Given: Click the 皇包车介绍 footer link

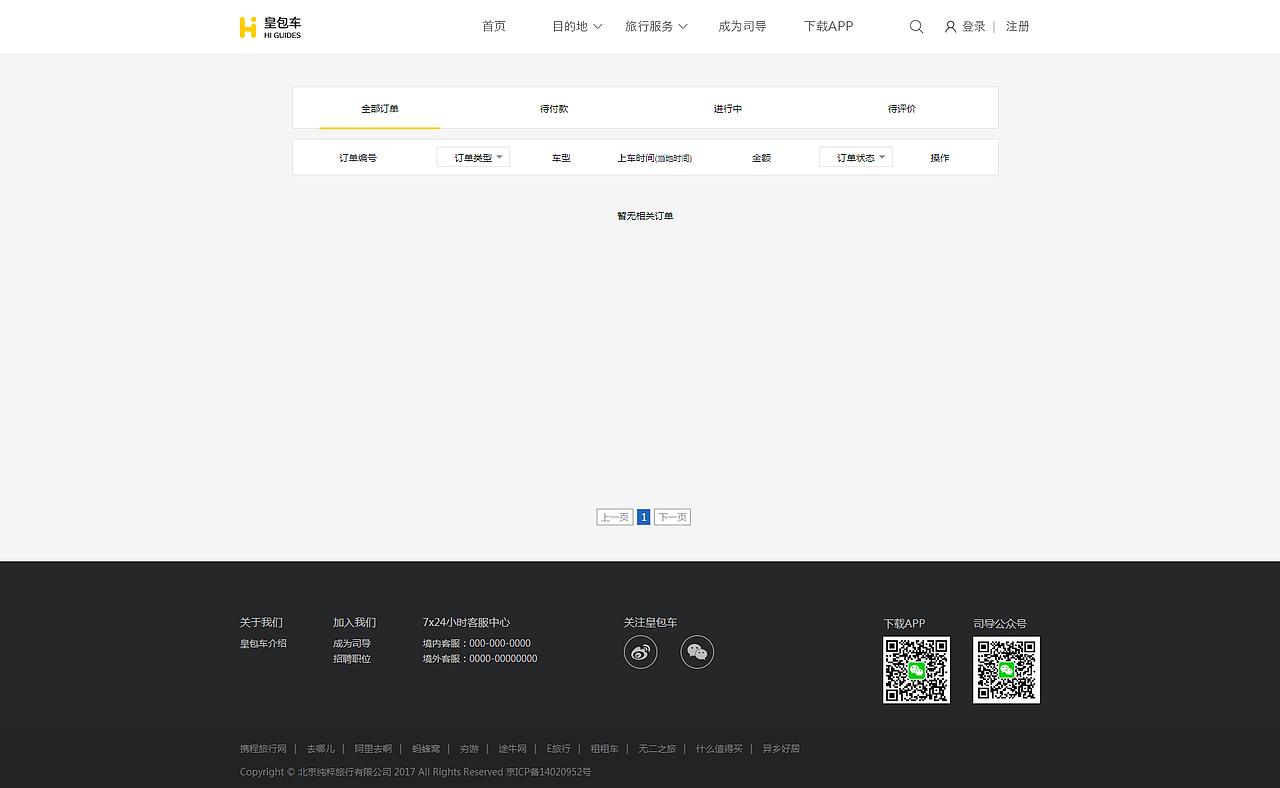Looking at the screenshot, I should click(x=263, y=643).
